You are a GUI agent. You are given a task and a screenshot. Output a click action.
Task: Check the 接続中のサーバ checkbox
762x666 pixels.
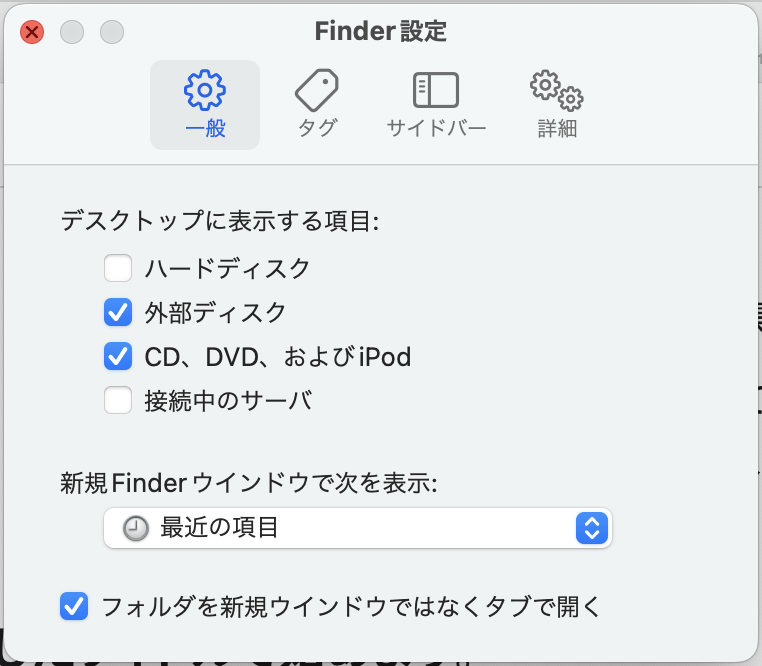[118, 401]
